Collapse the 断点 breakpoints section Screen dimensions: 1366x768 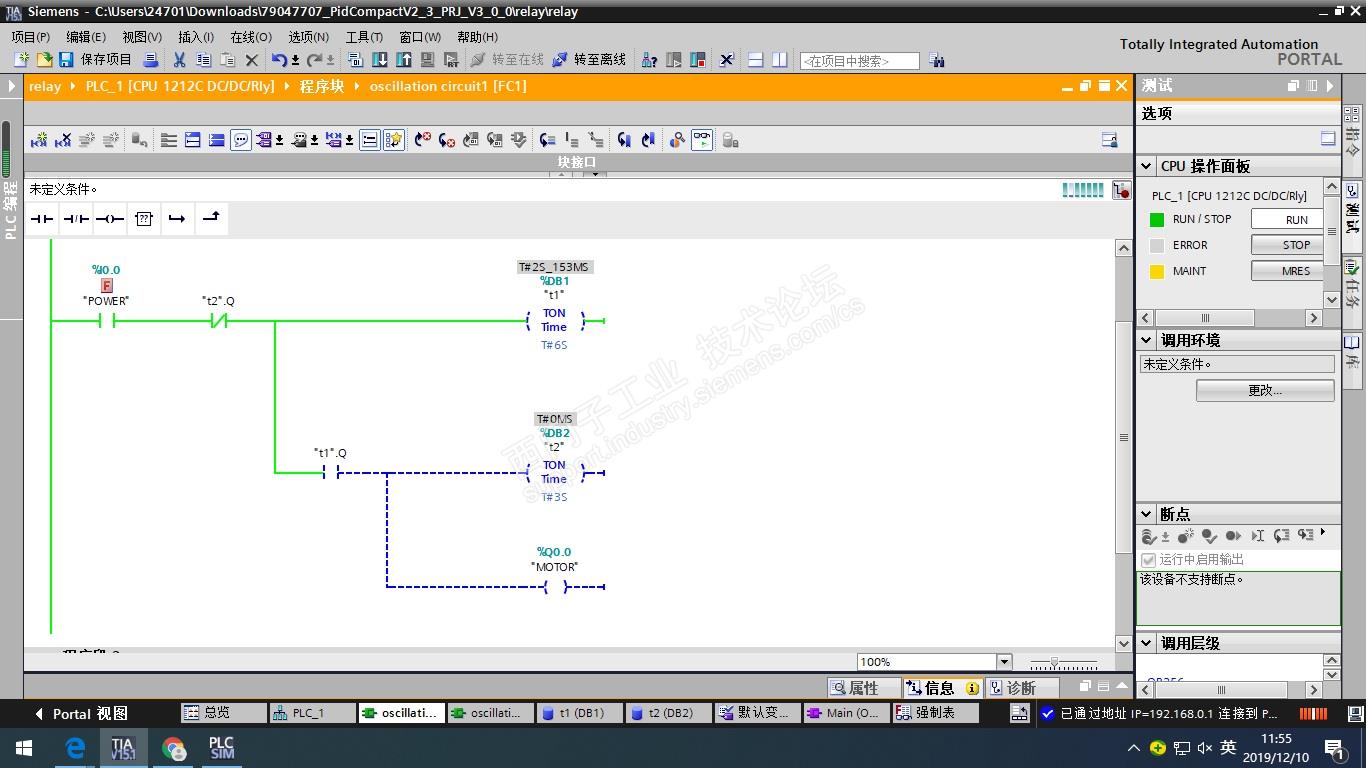click(x=1147, y=514)
